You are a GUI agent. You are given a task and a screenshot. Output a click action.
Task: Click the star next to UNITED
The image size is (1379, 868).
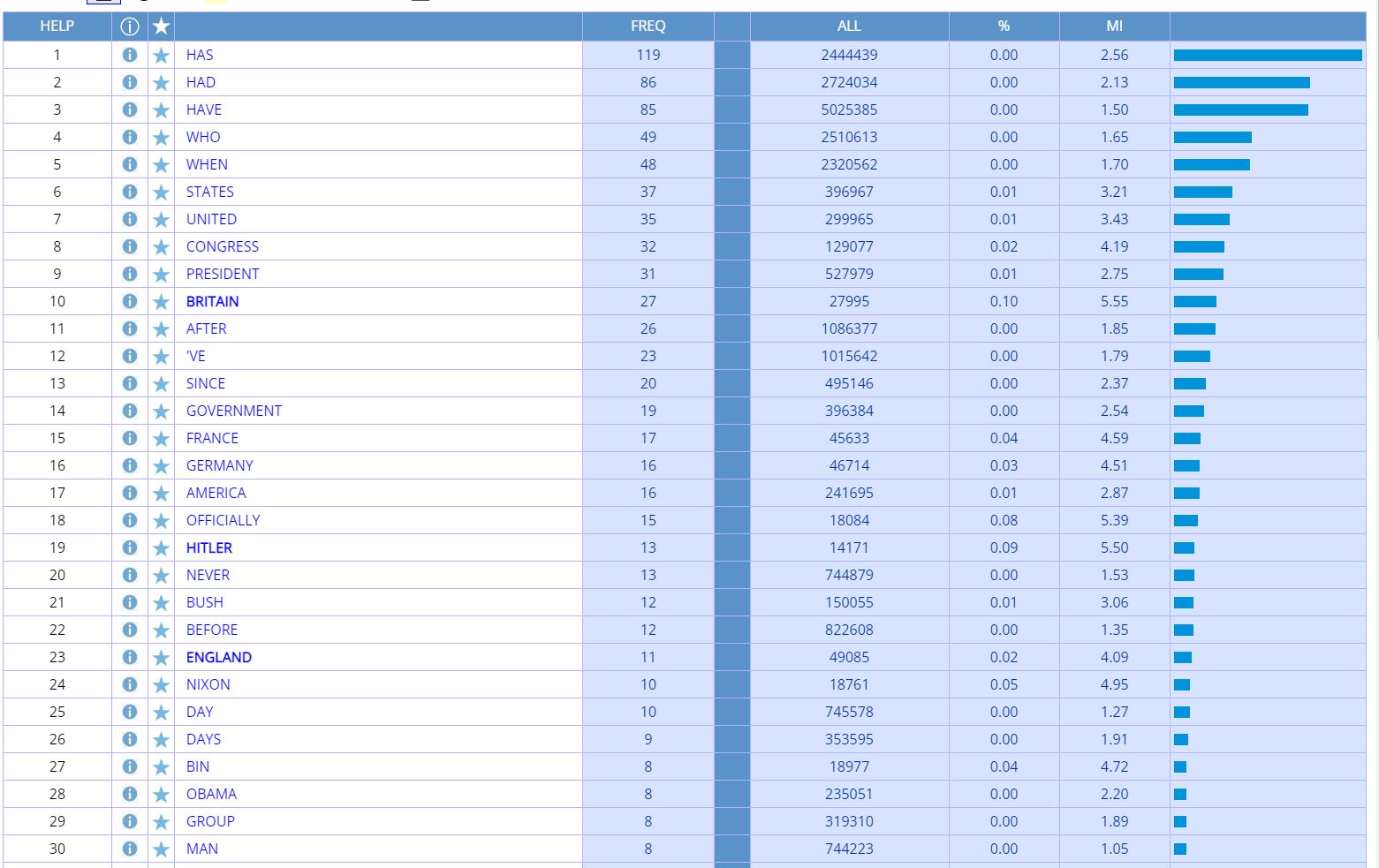click(161, 220)
